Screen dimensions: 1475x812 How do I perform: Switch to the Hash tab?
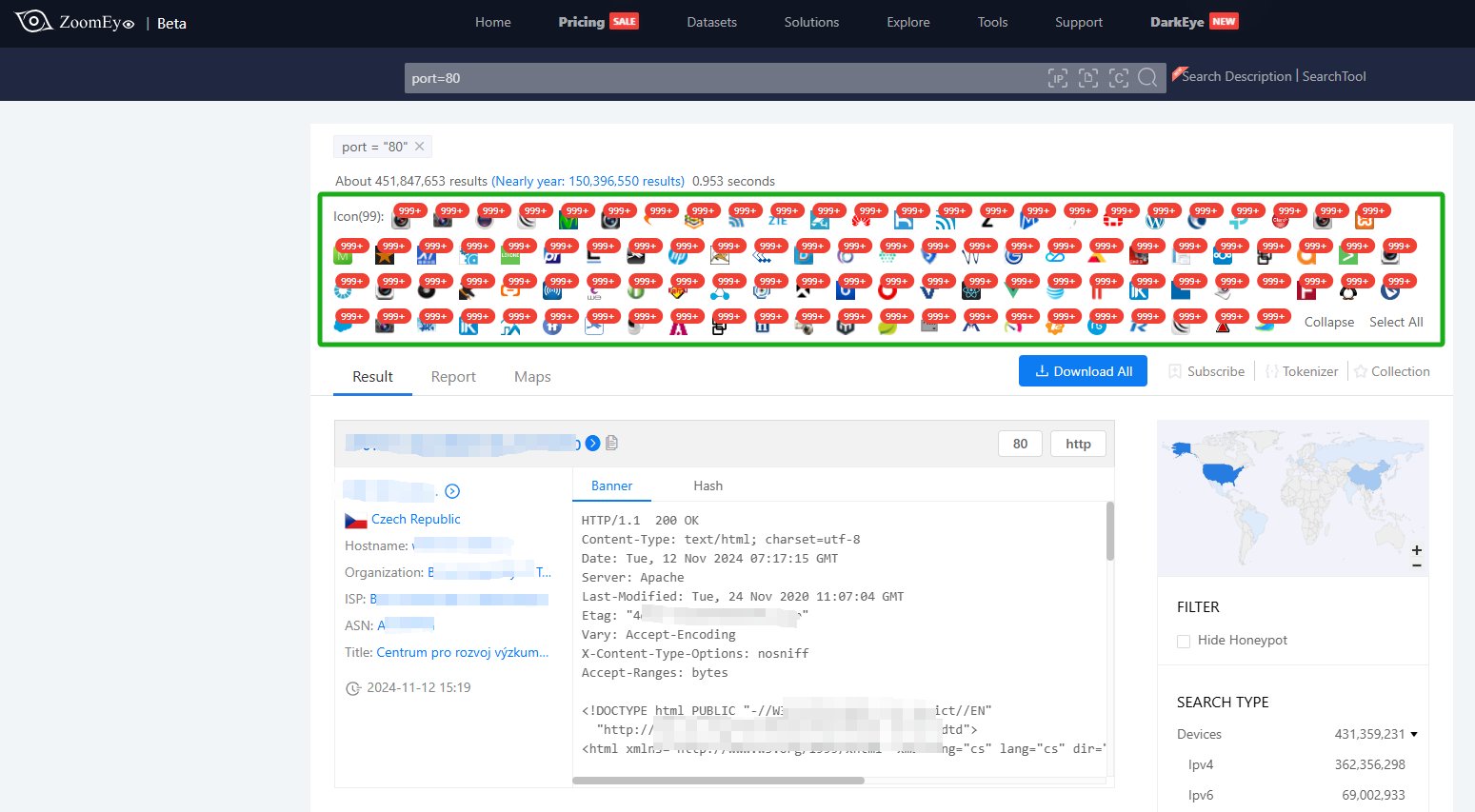708,485
